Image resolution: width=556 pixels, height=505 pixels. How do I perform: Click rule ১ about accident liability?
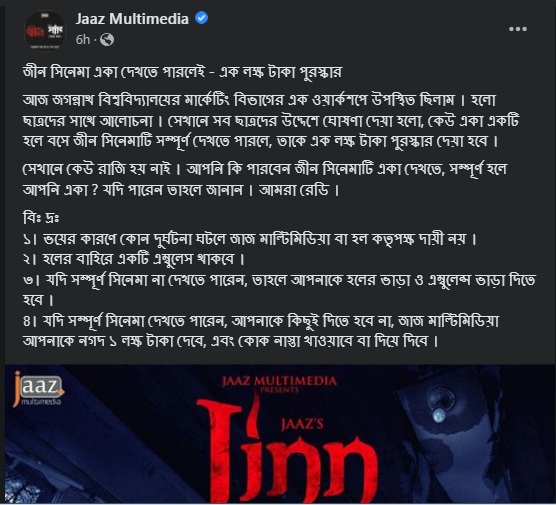(250, 239)
